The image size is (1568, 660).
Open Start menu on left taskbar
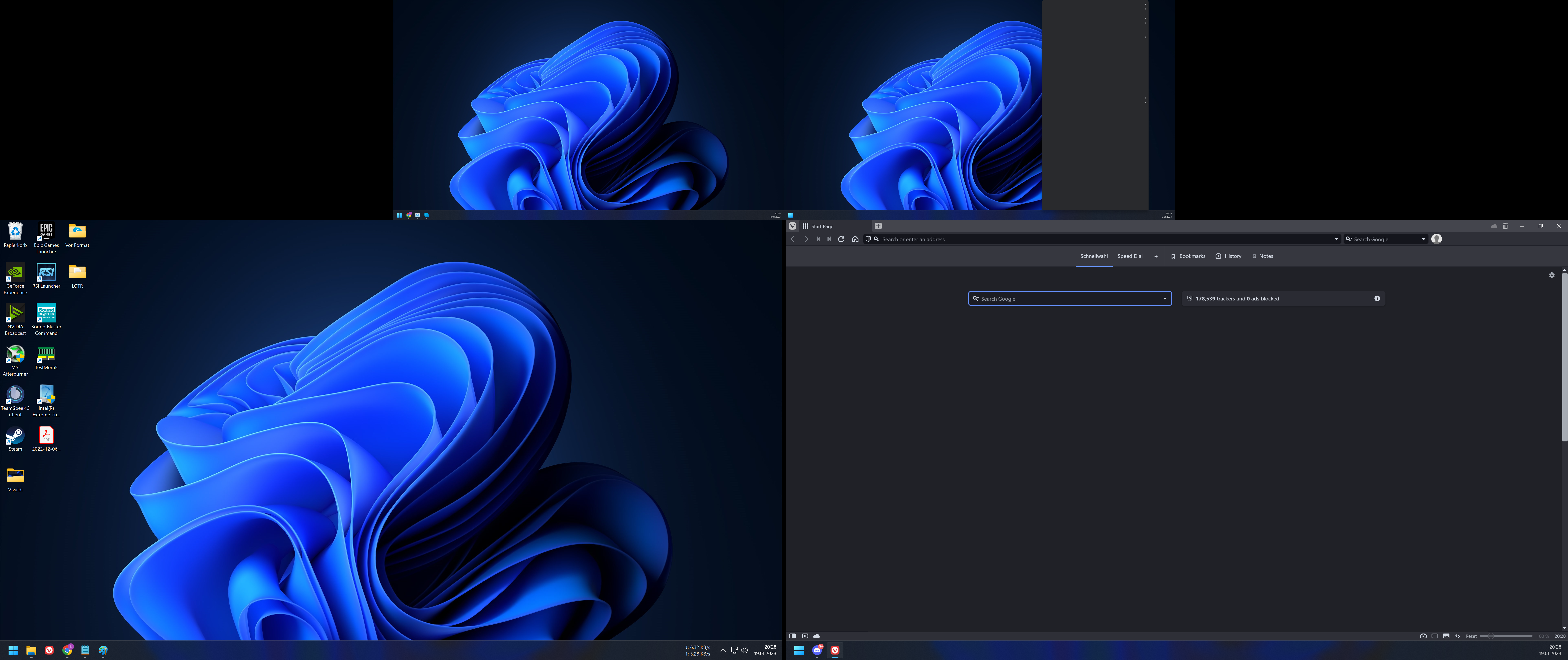[x=13, y=650]
